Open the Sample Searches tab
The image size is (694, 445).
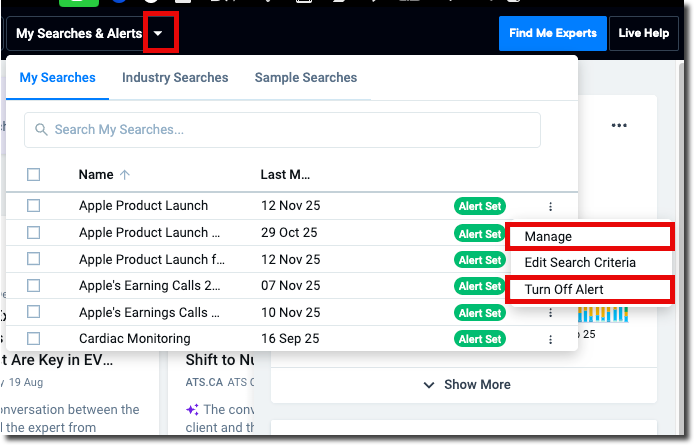click(x=305, y=78)
